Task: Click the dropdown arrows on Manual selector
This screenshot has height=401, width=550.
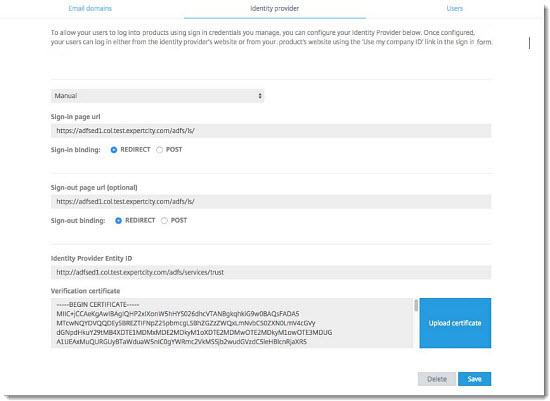Action: [260, 96]
